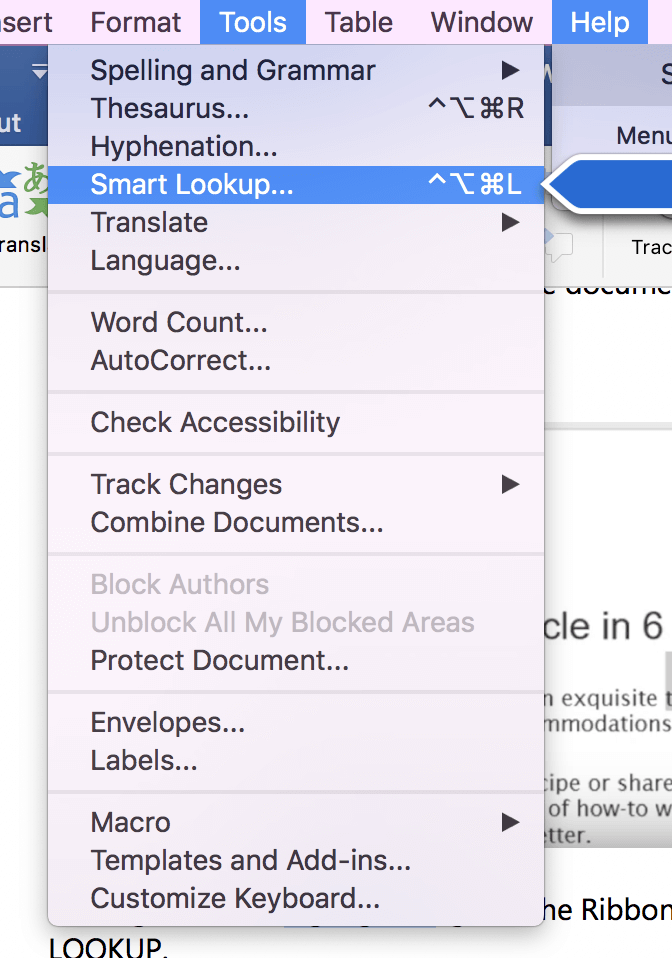Screen dimensions: 672x958
Task: Open the Help menu in menu bar
Action: click(599, 23)
